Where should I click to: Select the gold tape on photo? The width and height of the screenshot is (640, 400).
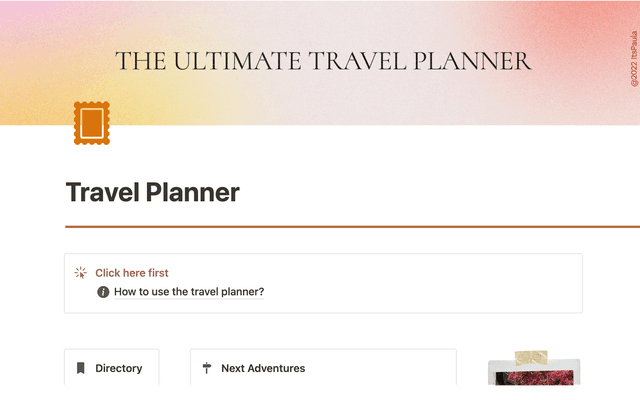point(531,359)
